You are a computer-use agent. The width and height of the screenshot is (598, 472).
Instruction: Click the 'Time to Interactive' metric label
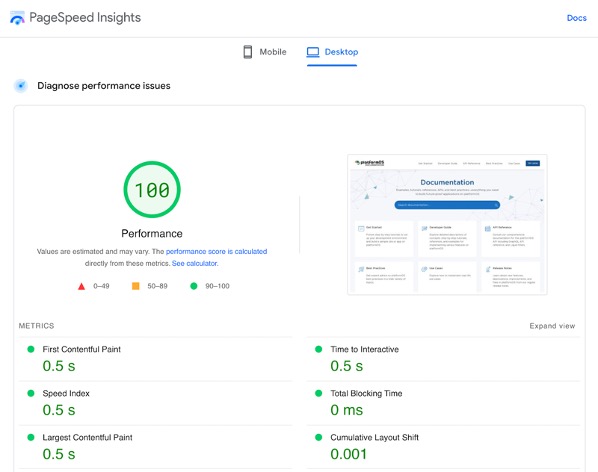(x=365, y=349)
